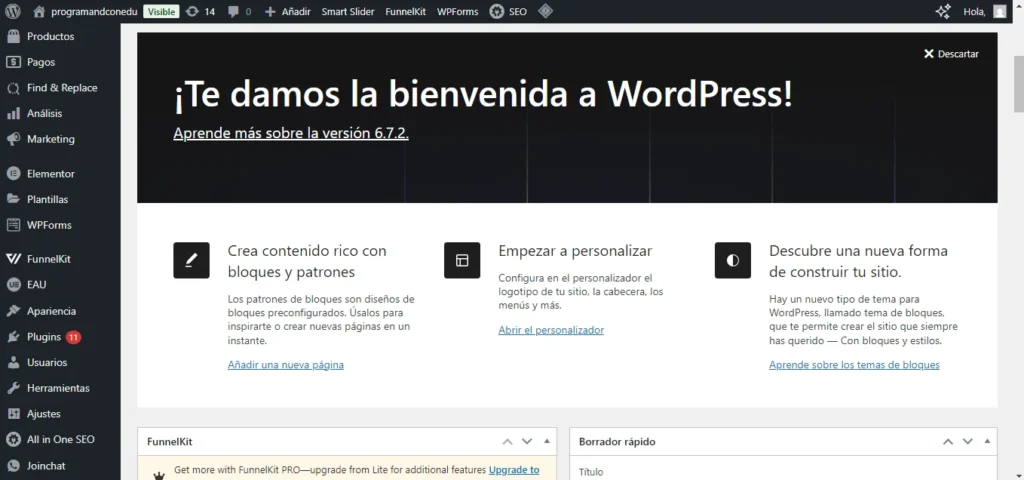Screen dimensions: 1024x480
Task: Open WPForms in the admin bar
Action: [x=457, y=11]
